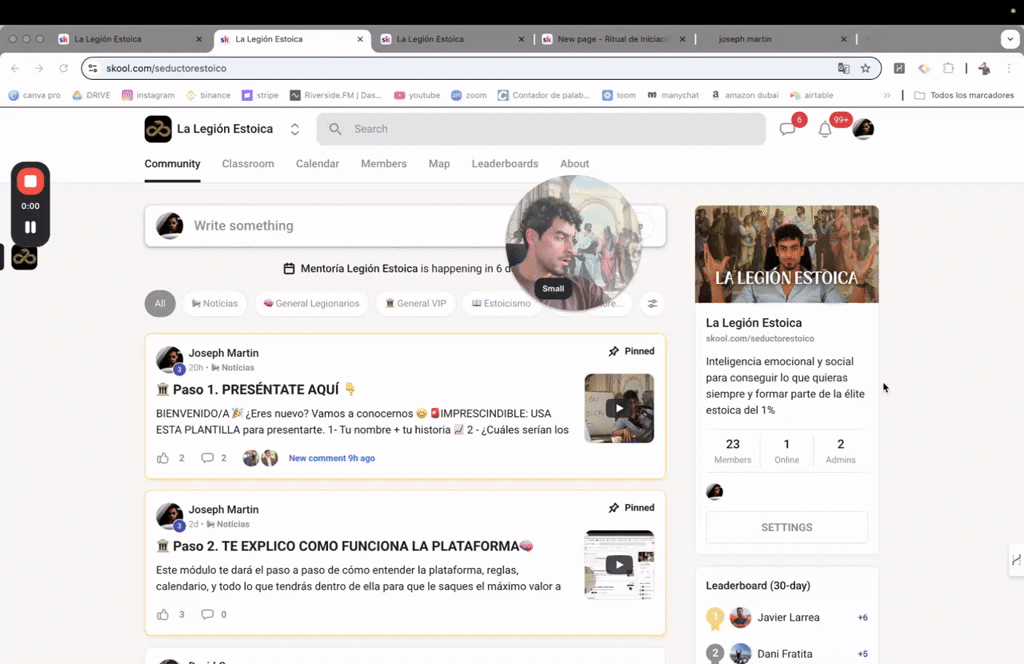1024x664 pixels.
Task: Open the post filter options icon
Action: [x=652, y=303]
